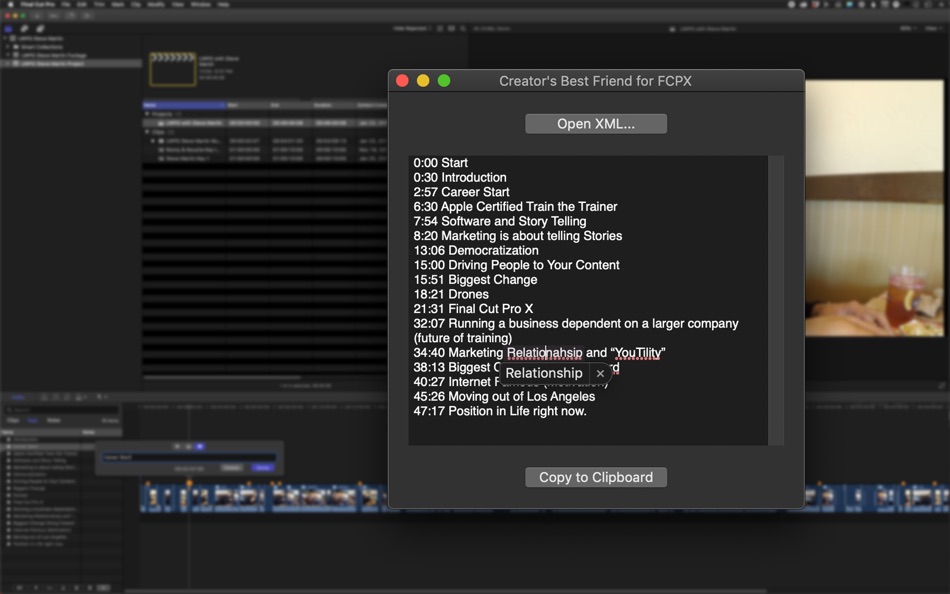Click the 38:13 Biggest line start
This screenshot has height=594, width=950.
(456, 367)
